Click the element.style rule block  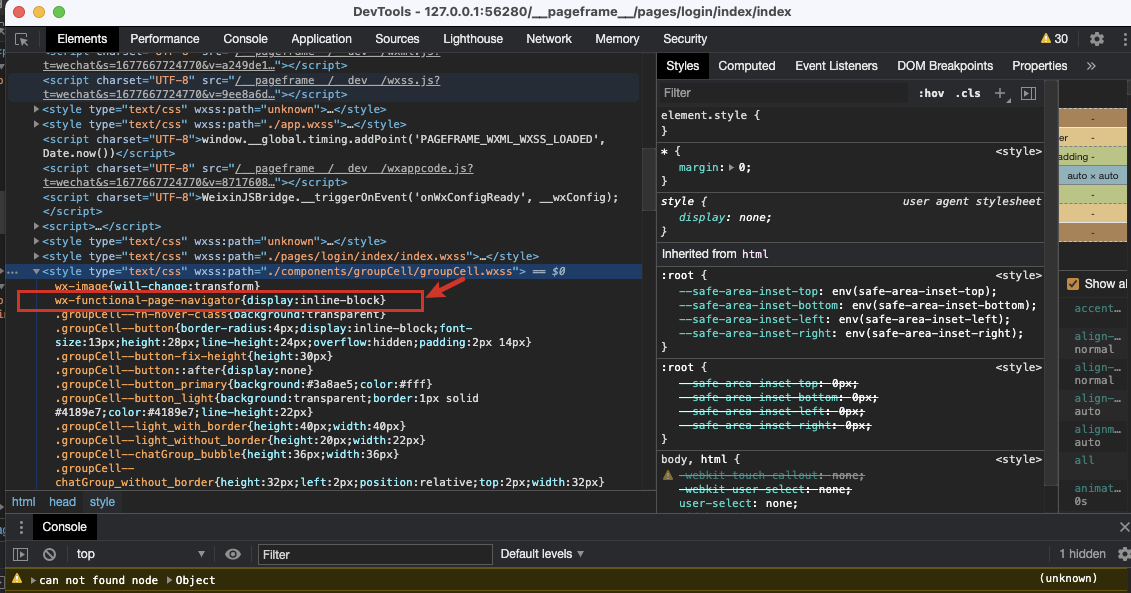[851, 123]
